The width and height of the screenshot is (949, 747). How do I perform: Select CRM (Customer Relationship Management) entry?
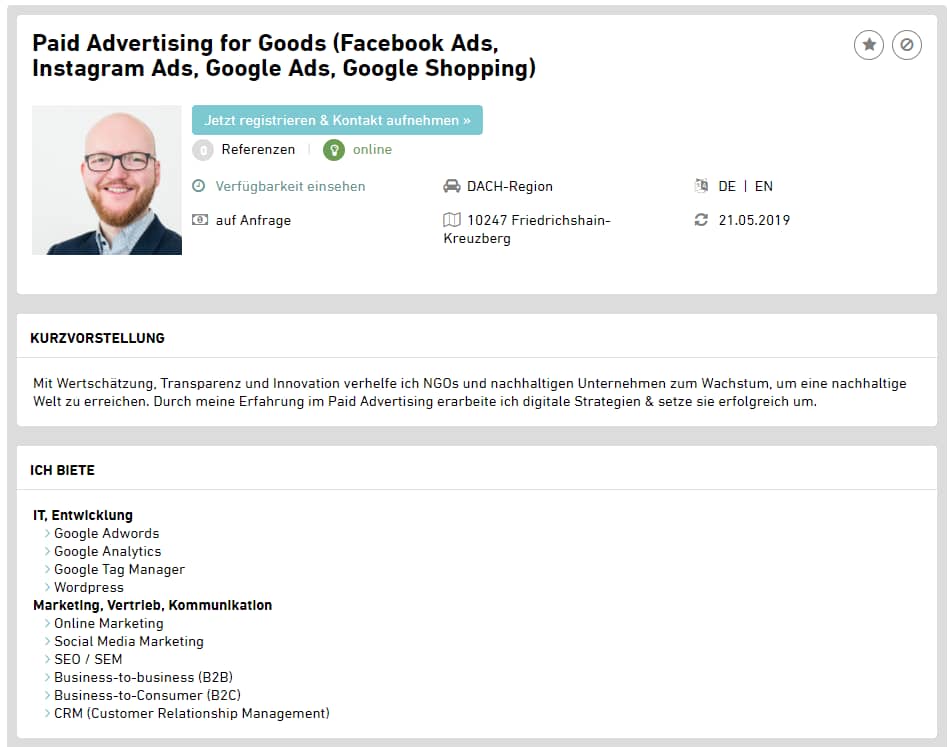click(191, 714)
